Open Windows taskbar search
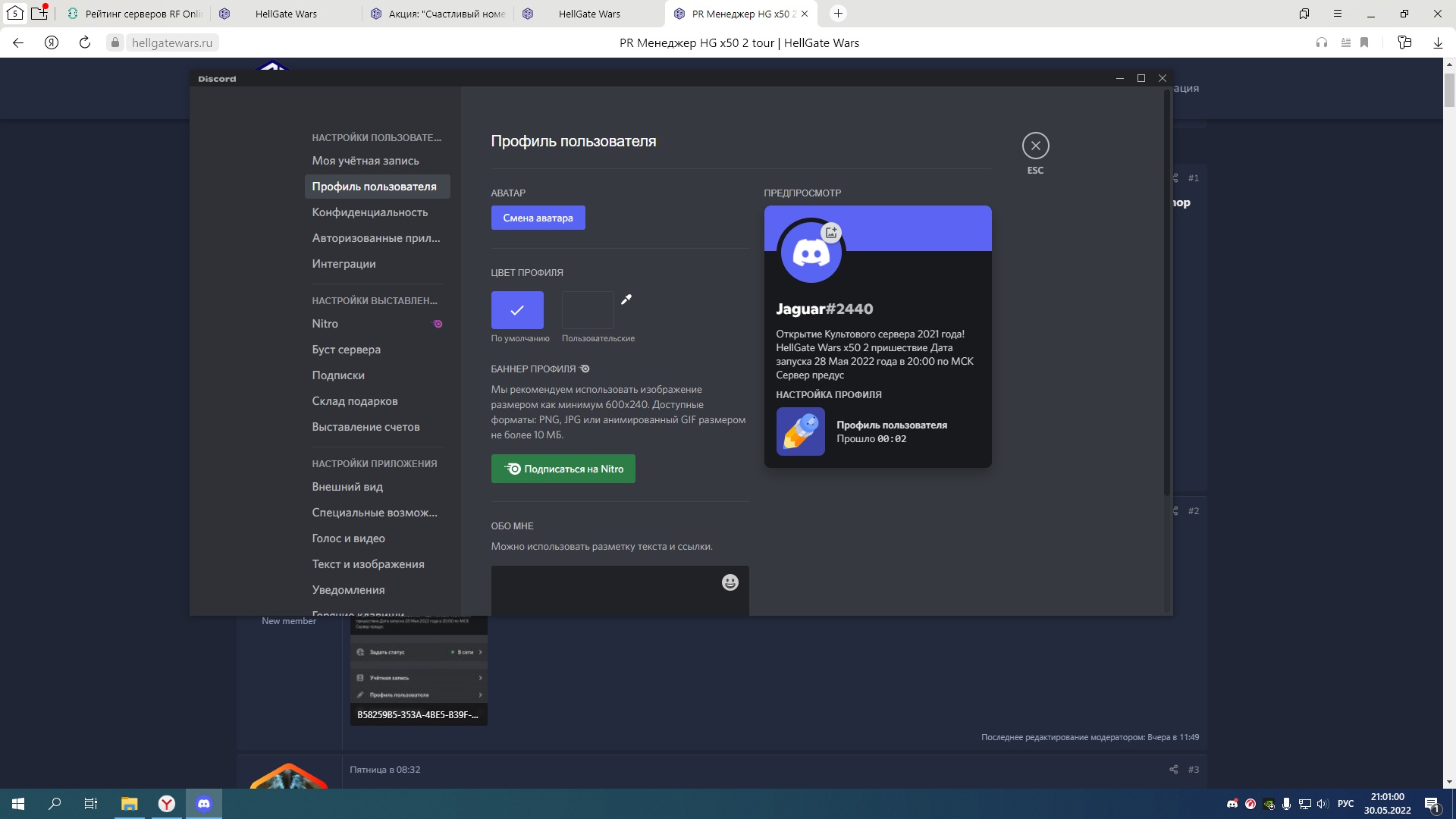This screenshot has width=1456, height=819. [55, 804]
